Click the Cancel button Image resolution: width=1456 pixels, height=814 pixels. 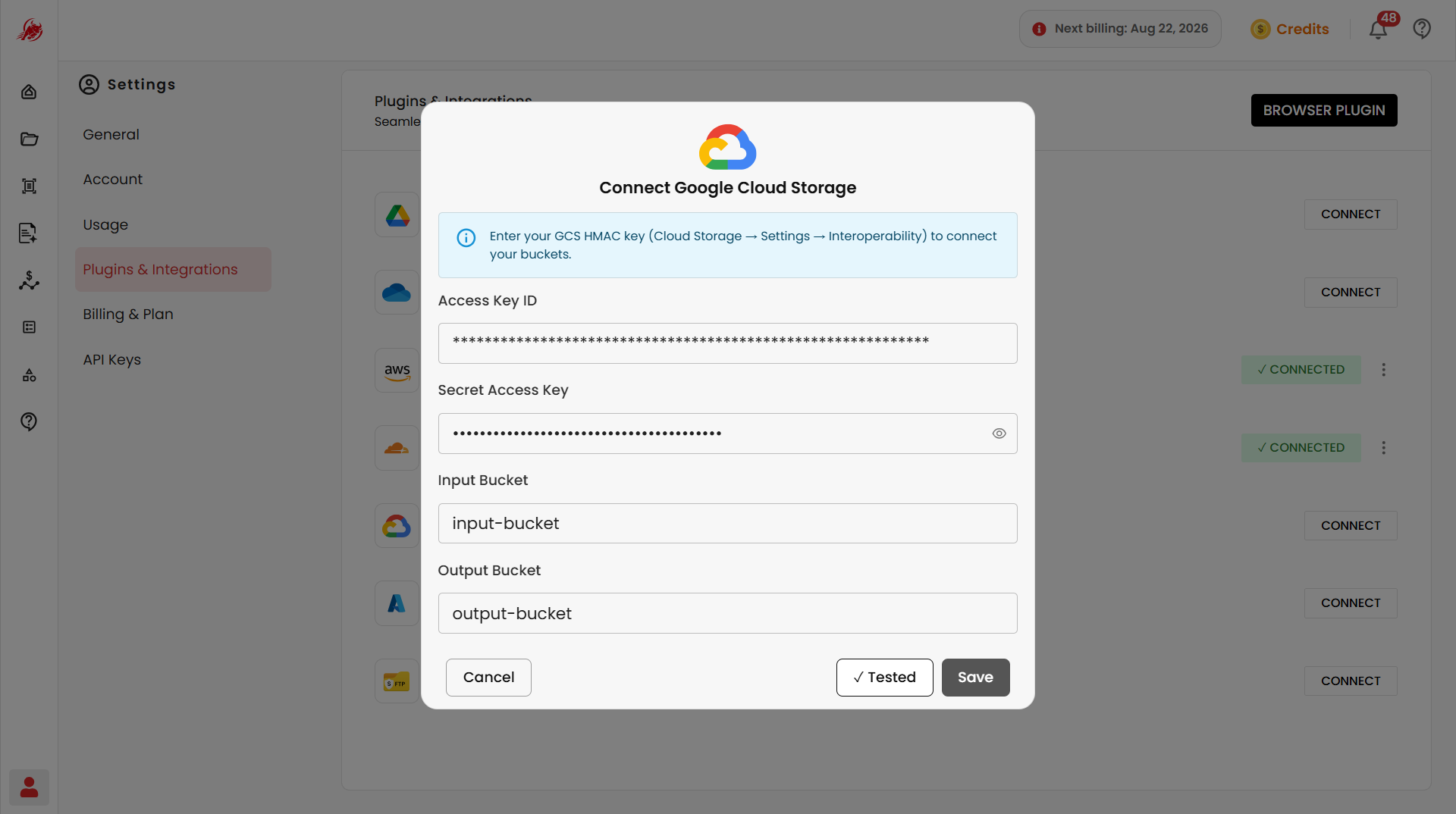488,678
